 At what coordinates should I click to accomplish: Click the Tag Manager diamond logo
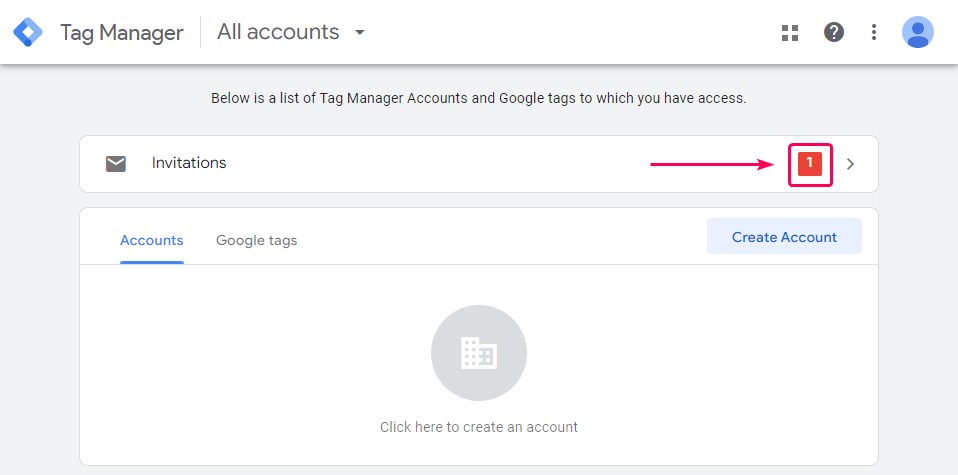point(28,32)
